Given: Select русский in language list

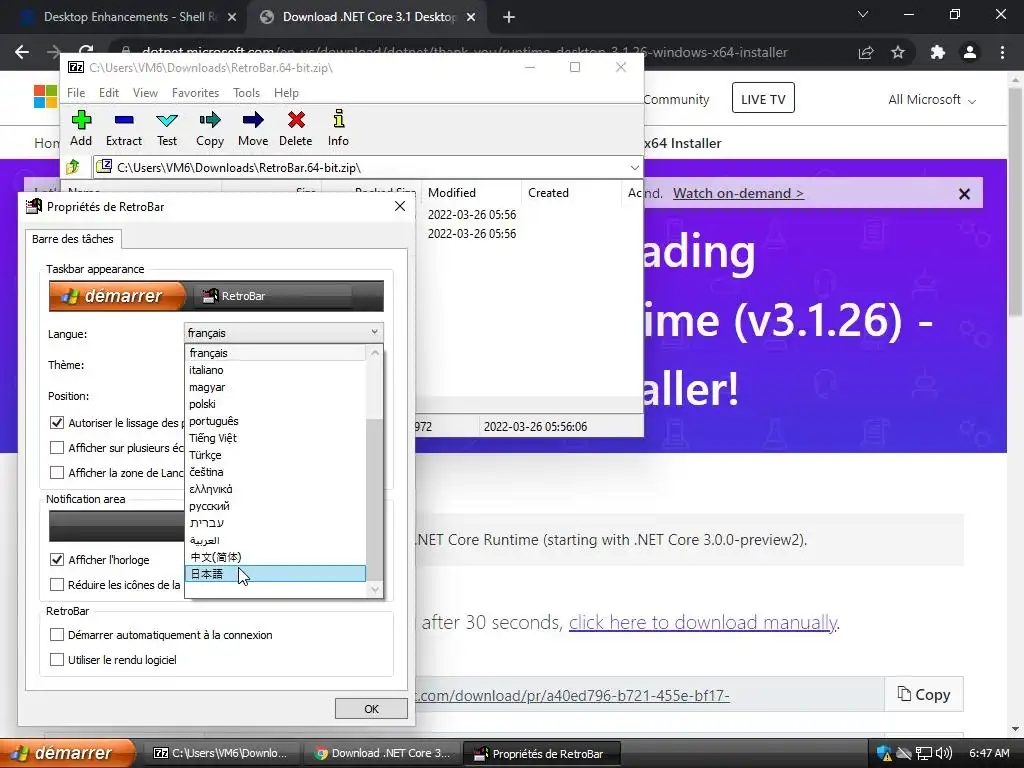Looking at the screenshot, I should click(x=275, y=505).
